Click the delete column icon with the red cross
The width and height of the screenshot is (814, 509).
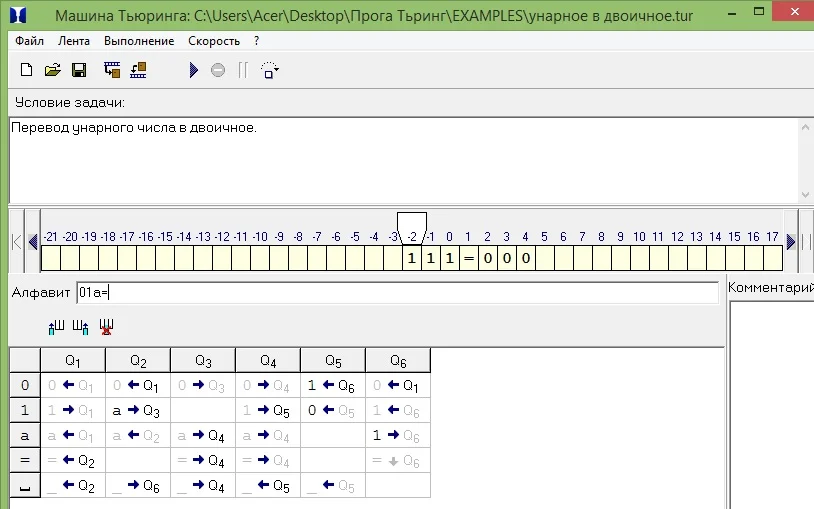coord(106,327)
